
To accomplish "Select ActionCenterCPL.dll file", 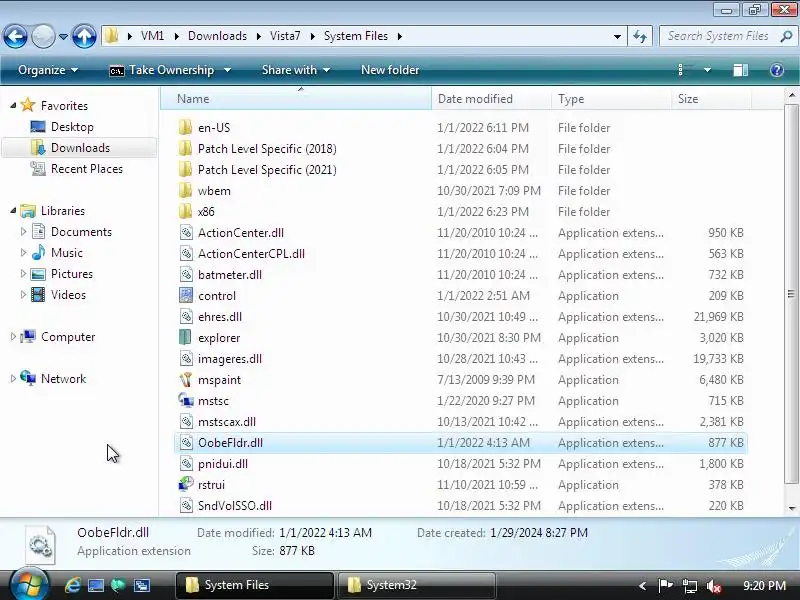I will [251, 254].
